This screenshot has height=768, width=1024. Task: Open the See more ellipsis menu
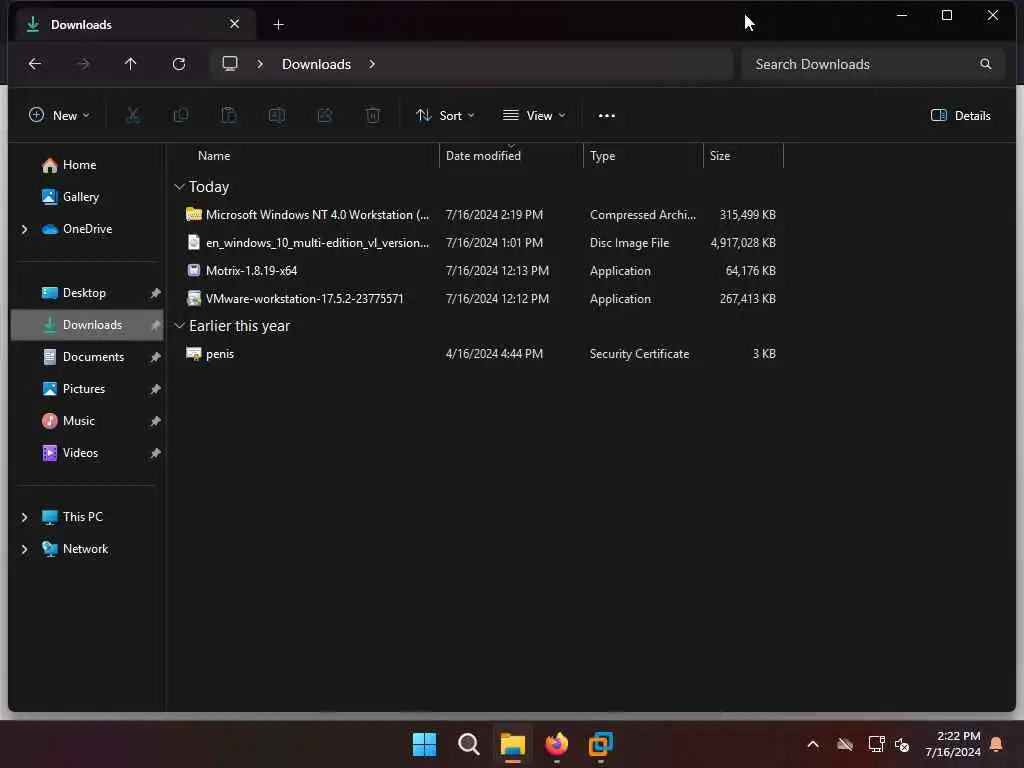tap(607, 116)
